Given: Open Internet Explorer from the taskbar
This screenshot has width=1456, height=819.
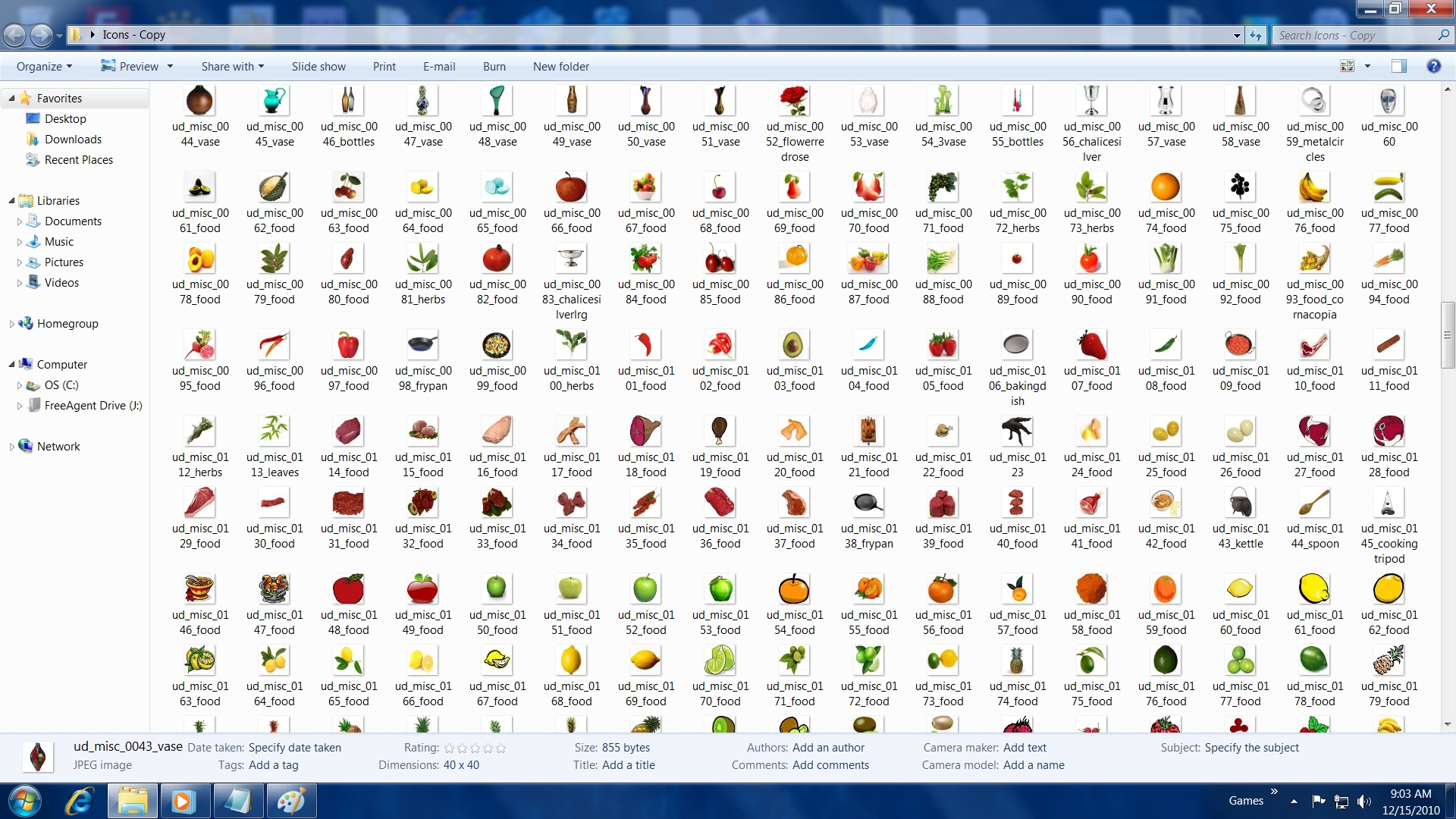Looking at the screenshot, I should tap(79, 801).
